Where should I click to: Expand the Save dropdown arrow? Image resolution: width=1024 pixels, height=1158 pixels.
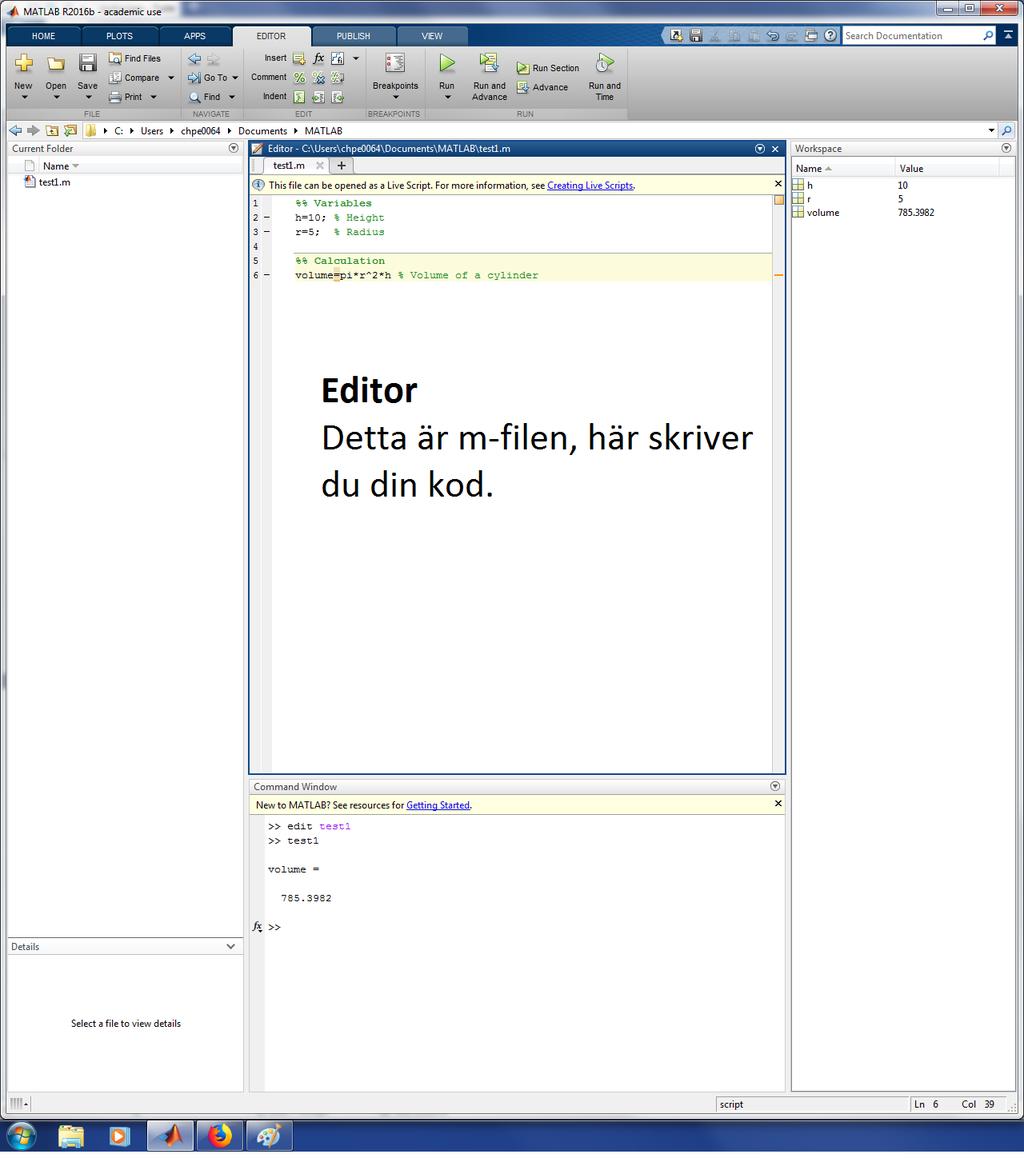[x=88, y=97]
